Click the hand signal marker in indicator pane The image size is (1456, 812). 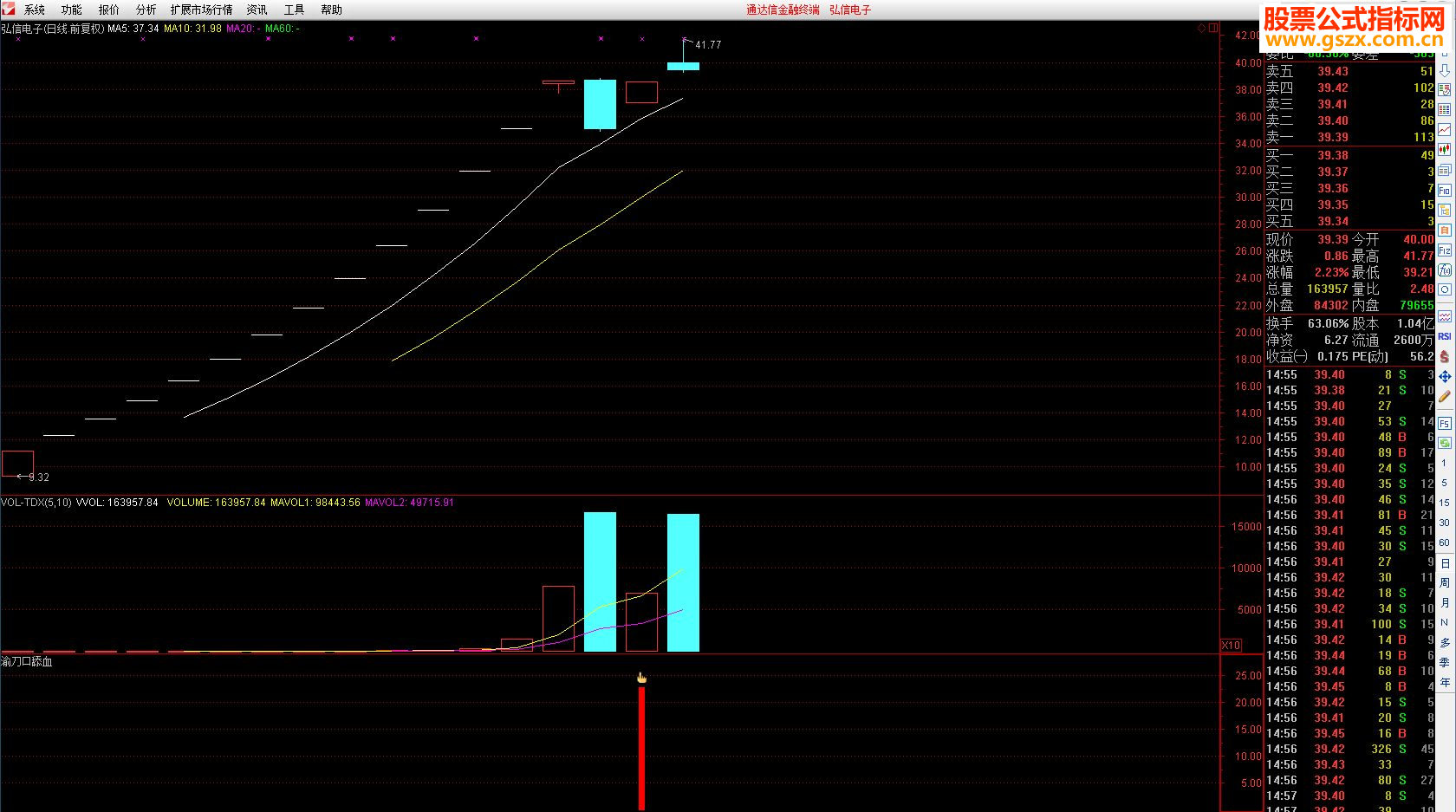tap(641, 678)
